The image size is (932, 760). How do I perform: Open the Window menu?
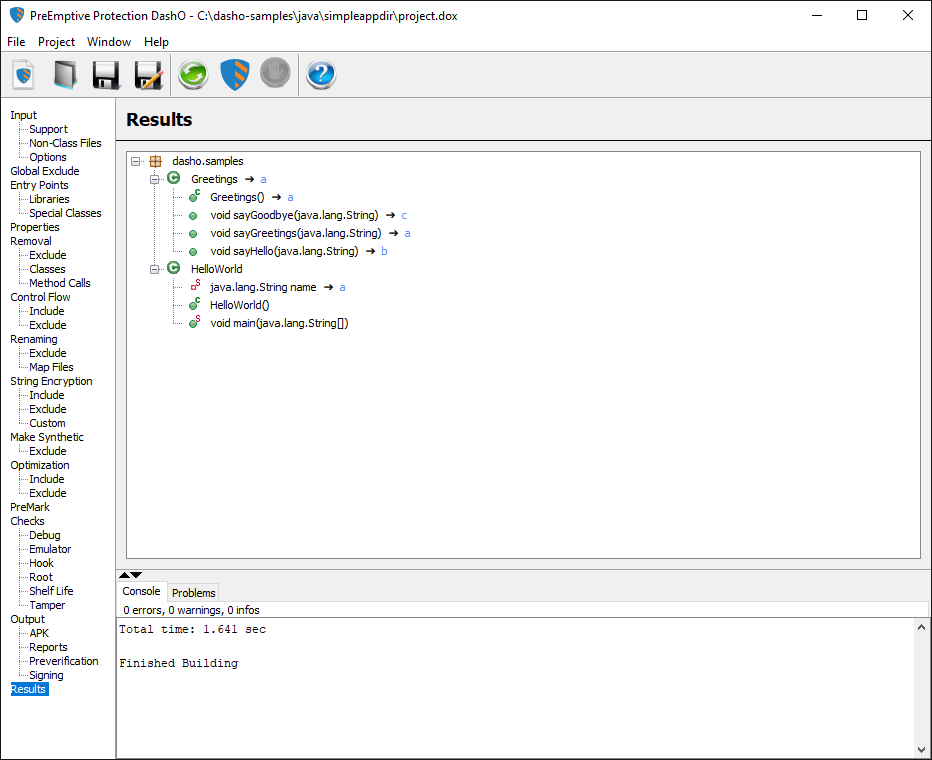click(109, 42)
